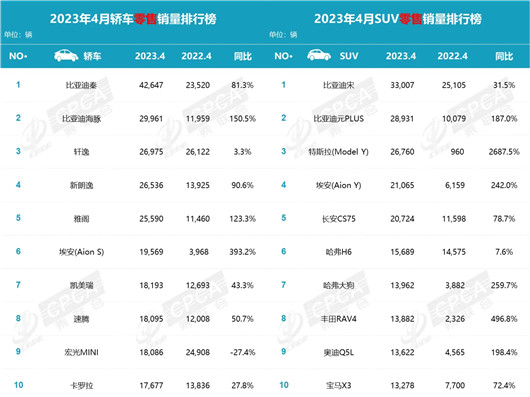Click the sedan table 同比 column header
530x397 pixels.
[243, 56]
